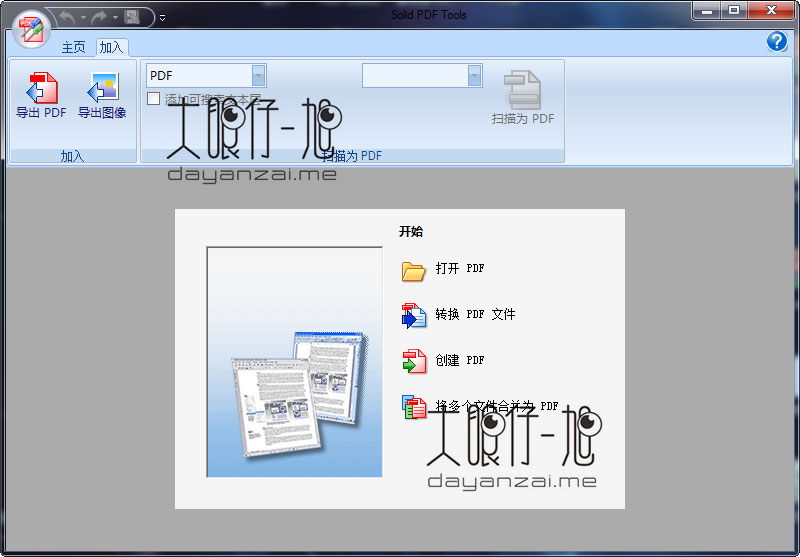
Task: Open the PDF format combo box
Action: [x=206, y=75]
